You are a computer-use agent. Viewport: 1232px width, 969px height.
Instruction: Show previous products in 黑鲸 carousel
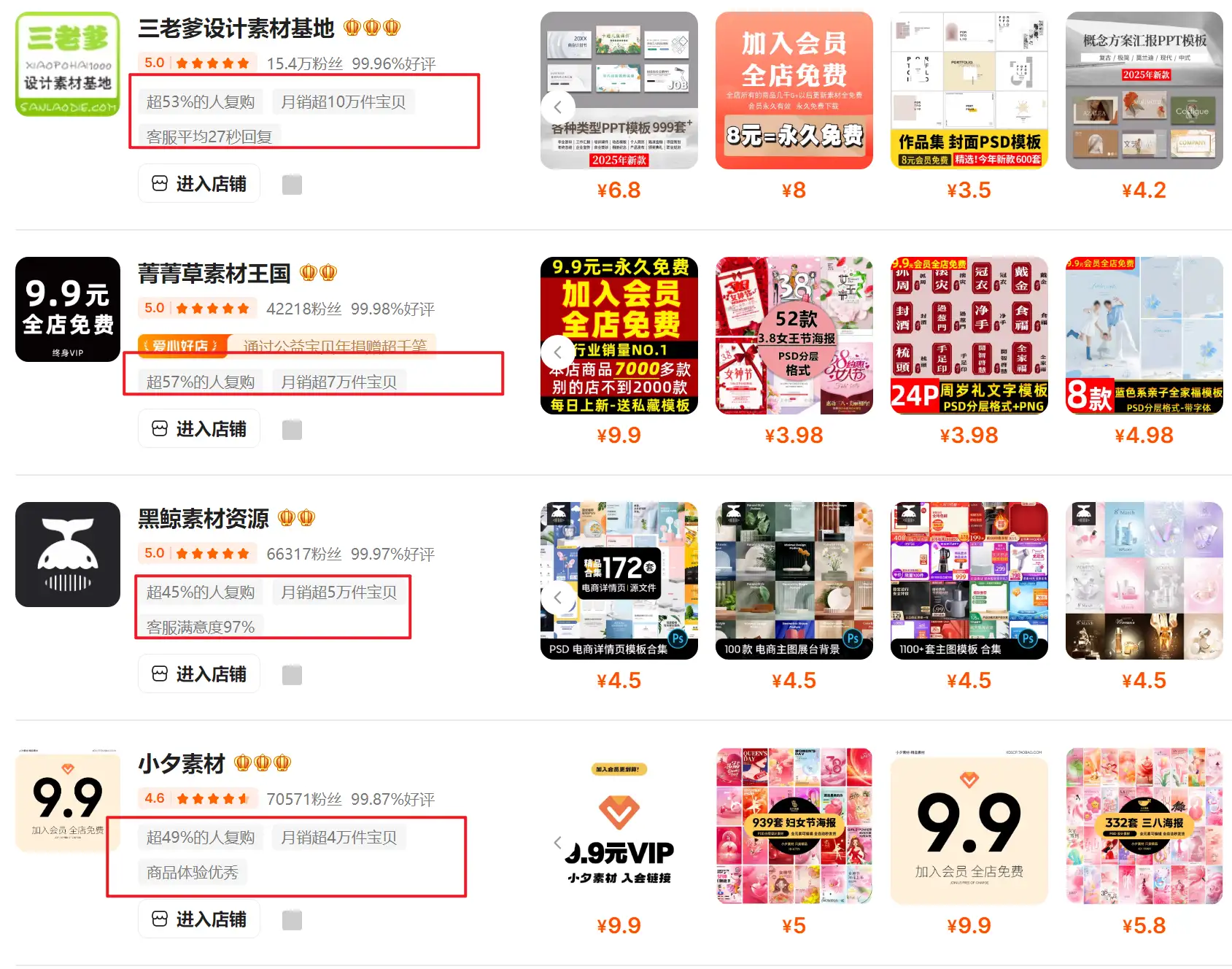click(x=558, y=598)
